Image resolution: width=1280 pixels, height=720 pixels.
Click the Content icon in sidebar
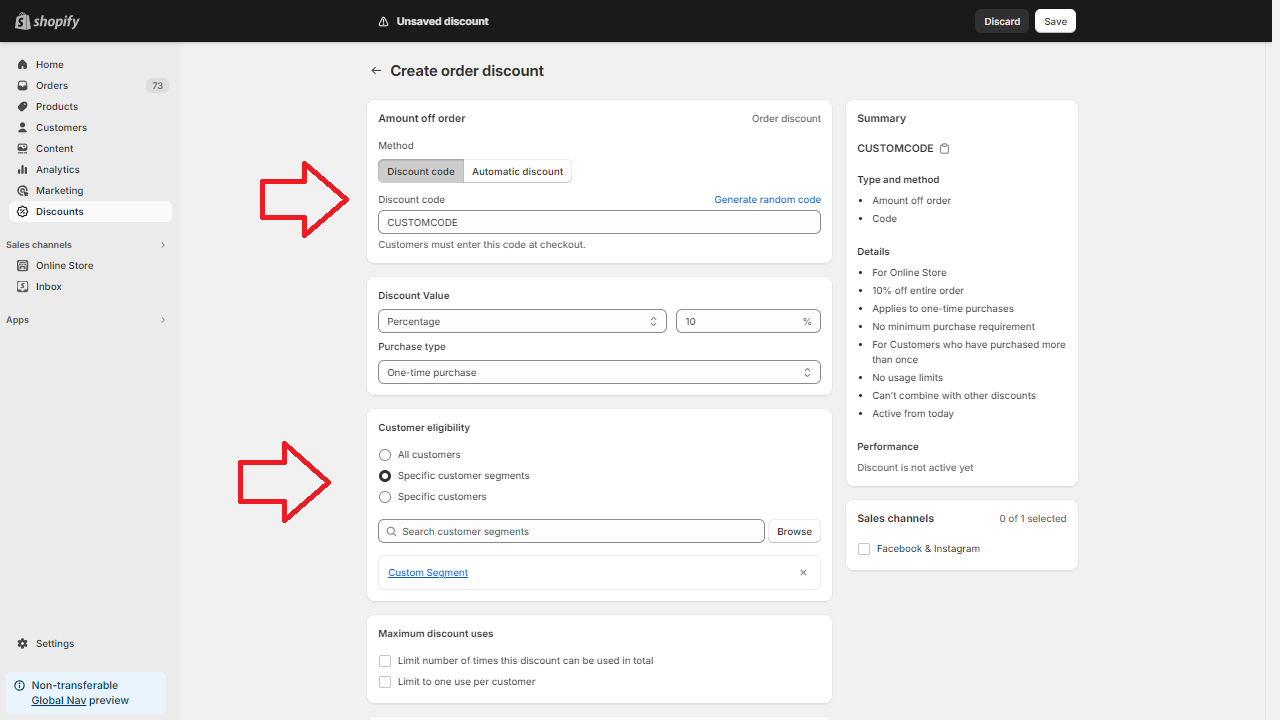point(23,149)
